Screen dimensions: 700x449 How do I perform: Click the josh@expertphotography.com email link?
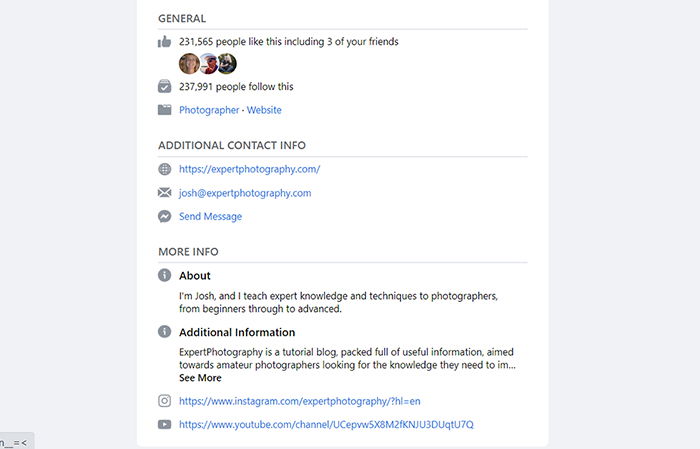pyautogui.click(x=245, y=193)
